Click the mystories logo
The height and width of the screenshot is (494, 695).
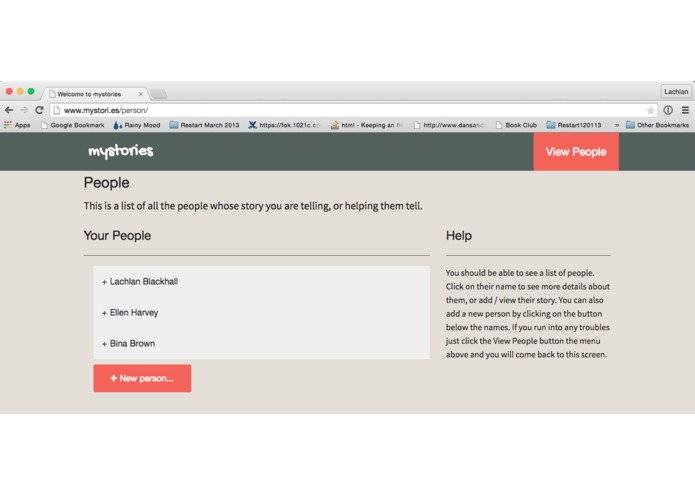pyautogui.click(x=121, y=151)
